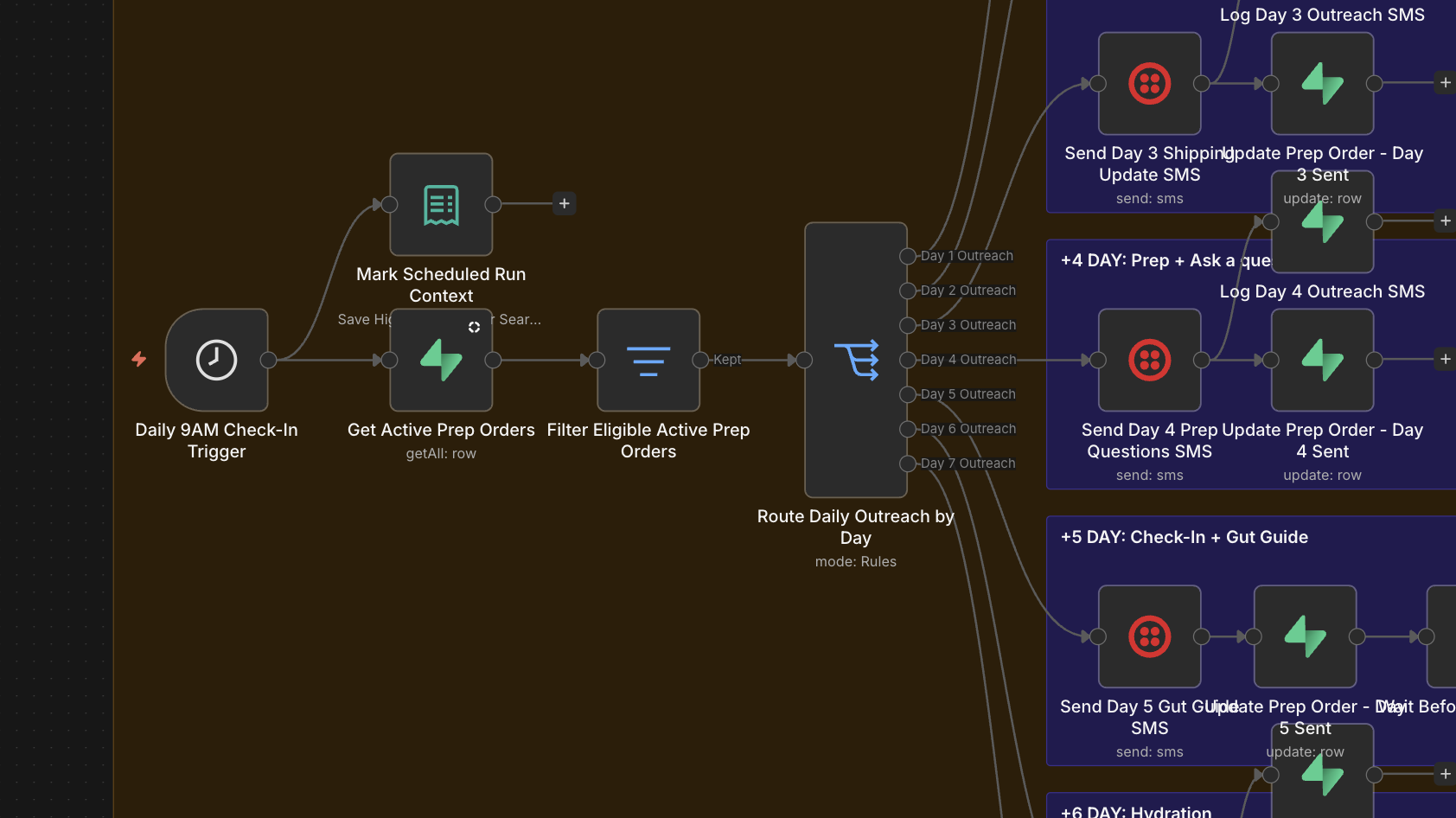Click the loading indicator on Get Active Prep Orders
Screen dimensions: 1456x818
coord(474,327)
